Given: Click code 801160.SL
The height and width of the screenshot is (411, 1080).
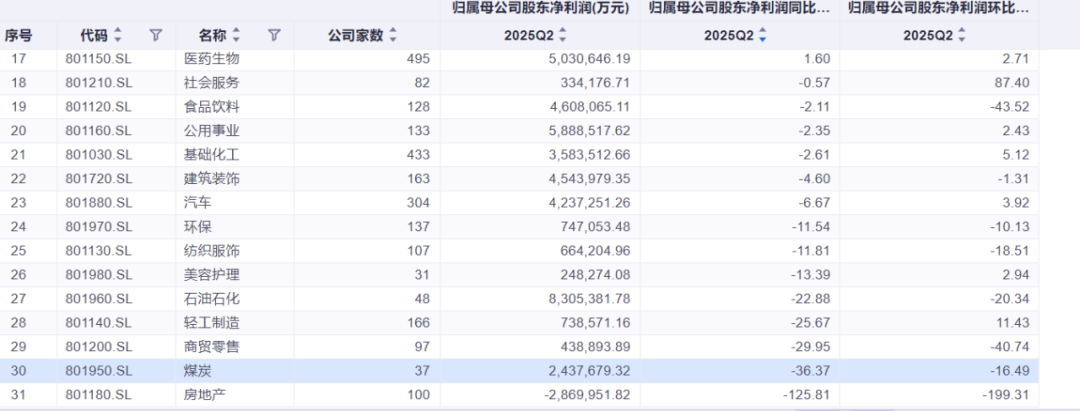Looking at the screenshot, I should 98,131.
